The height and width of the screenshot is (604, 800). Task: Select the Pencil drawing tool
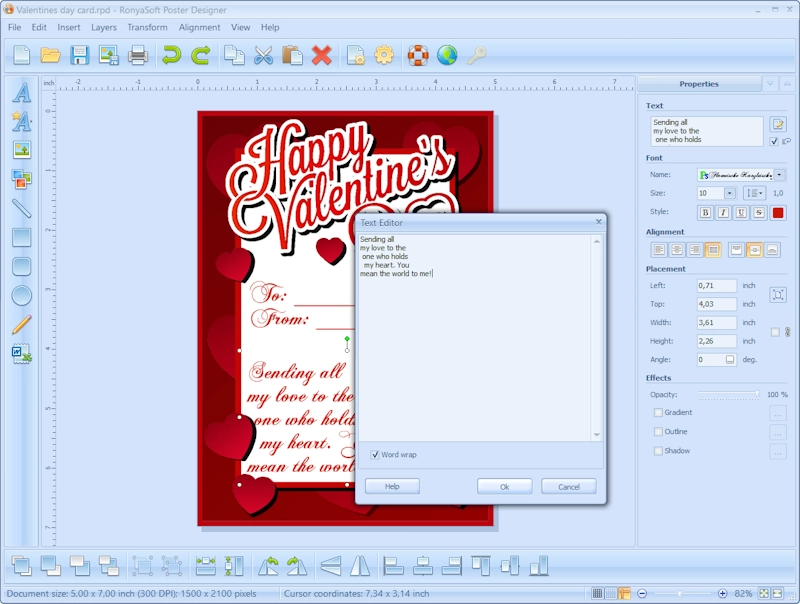click(19, 323)
